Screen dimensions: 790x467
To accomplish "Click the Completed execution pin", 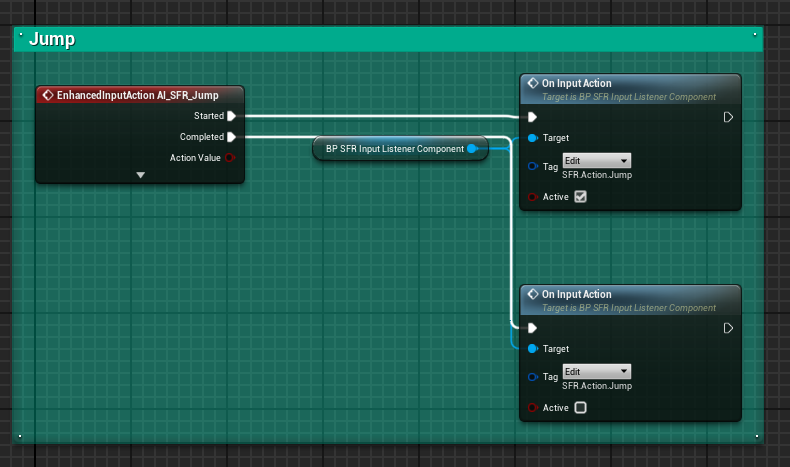I will (x=231, y=137).
